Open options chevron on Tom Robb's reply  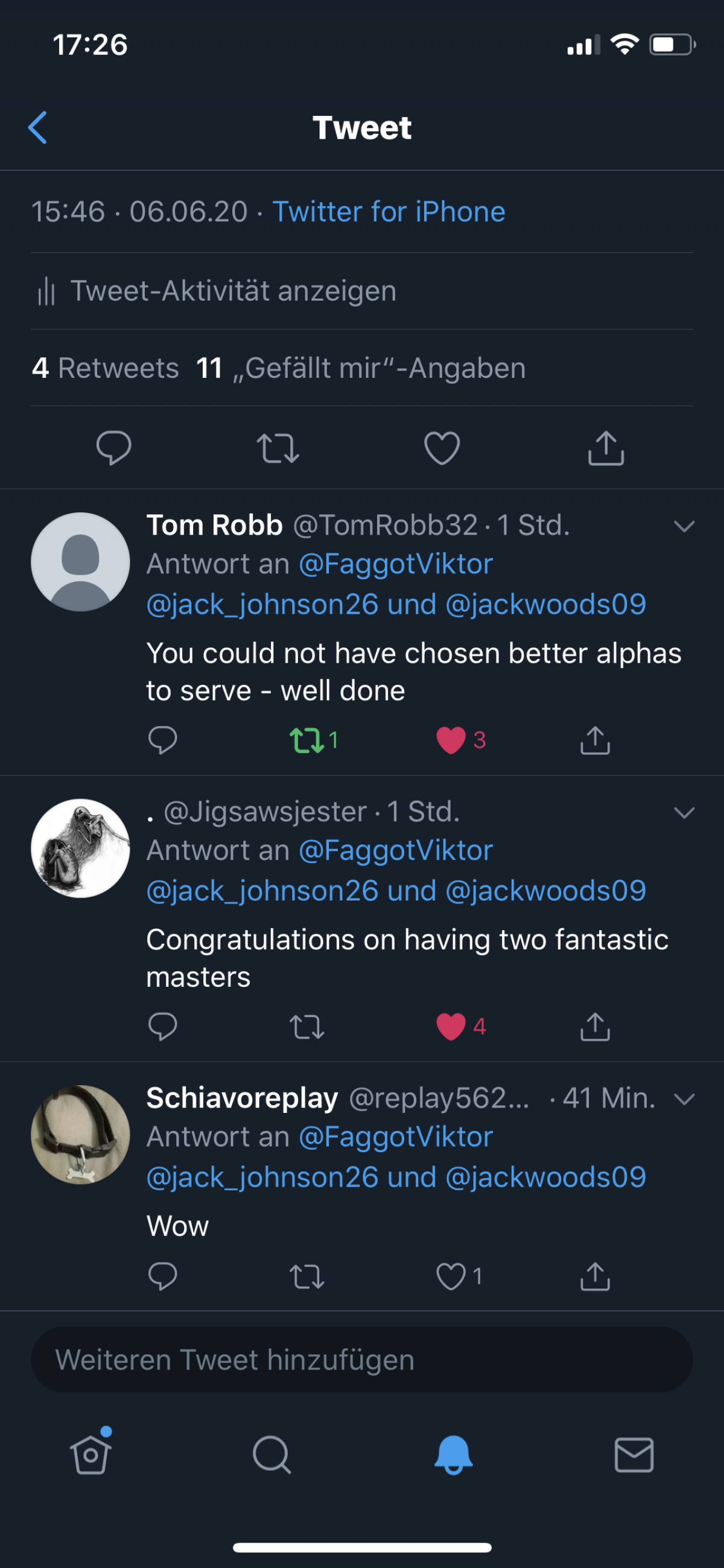(684, 526)
